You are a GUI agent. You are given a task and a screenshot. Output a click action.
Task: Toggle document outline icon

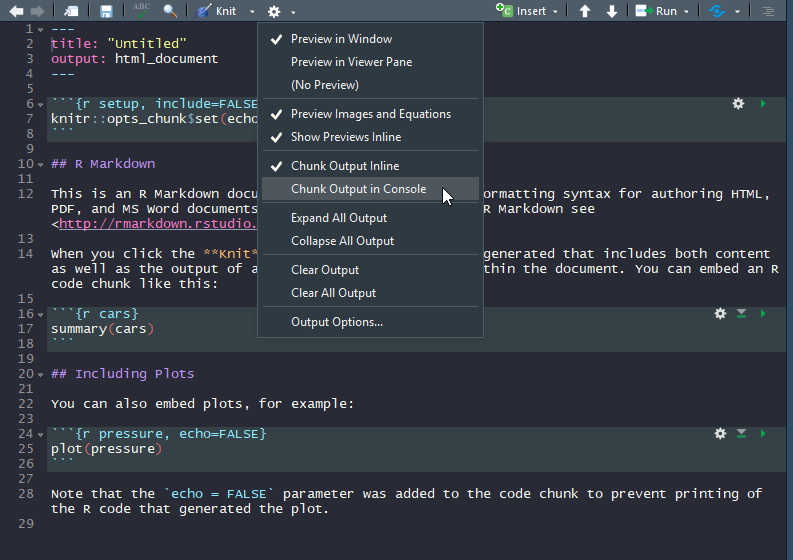[x=769, y=11]
